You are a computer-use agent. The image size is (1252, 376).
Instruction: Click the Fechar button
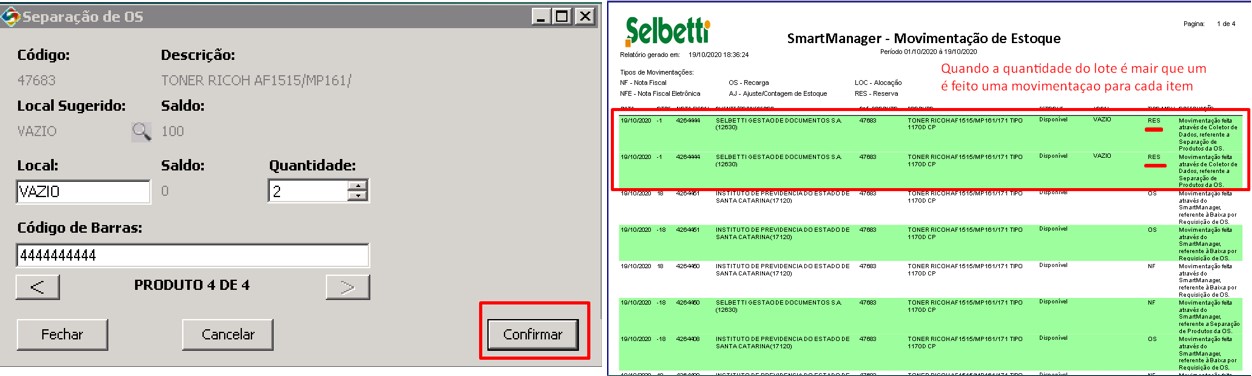coord(62,334)
